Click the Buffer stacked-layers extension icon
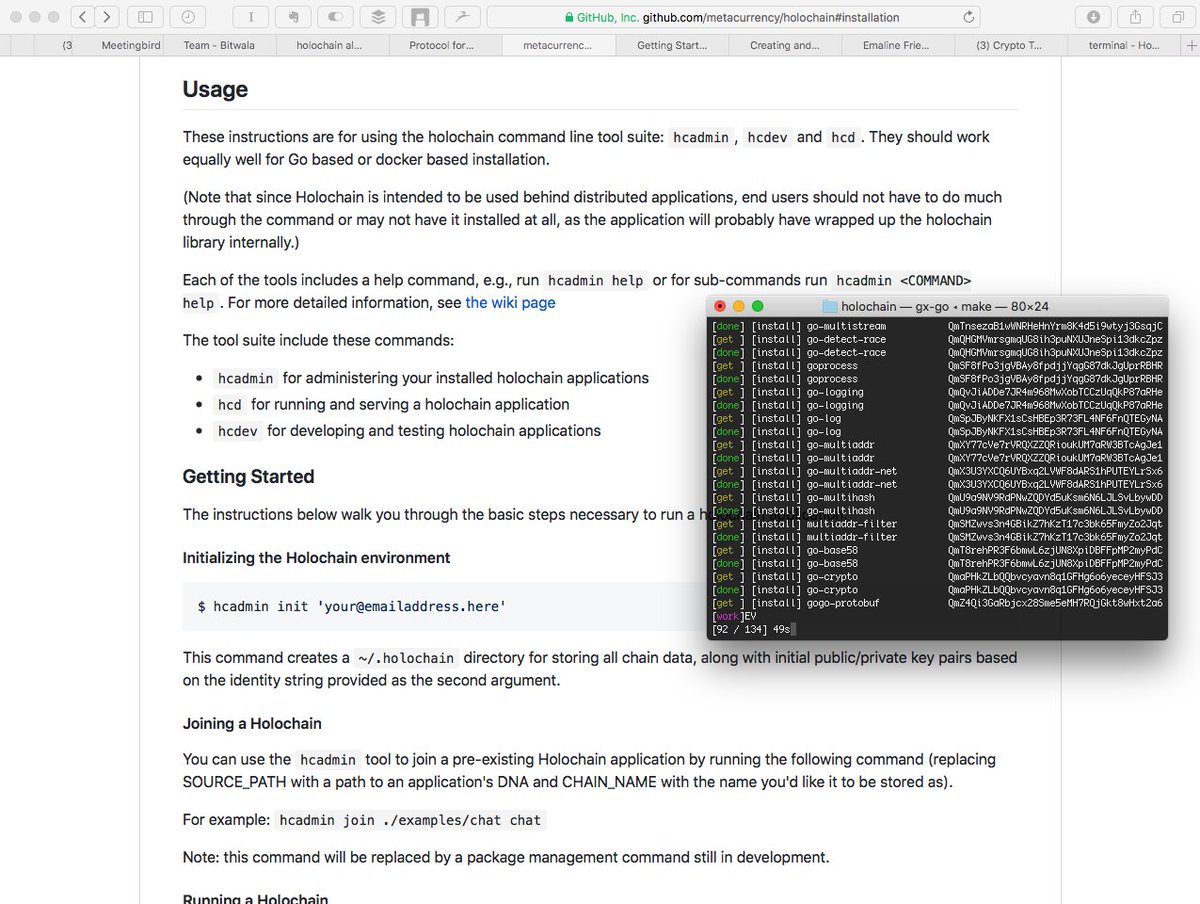1200x904 pixels. 377,17
